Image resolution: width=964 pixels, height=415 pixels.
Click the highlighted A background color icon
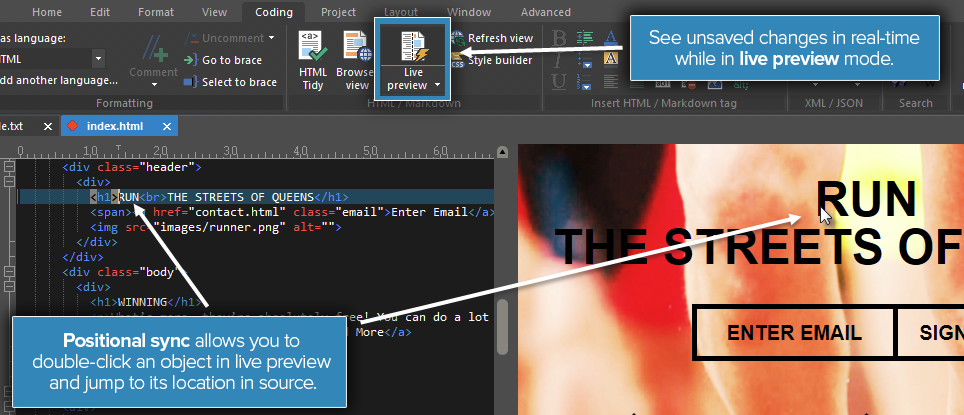610,59
